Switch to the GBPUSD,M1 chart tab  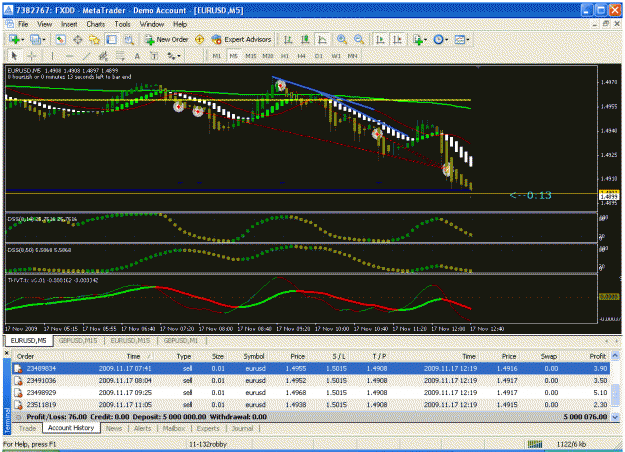(x=181, y=340)
